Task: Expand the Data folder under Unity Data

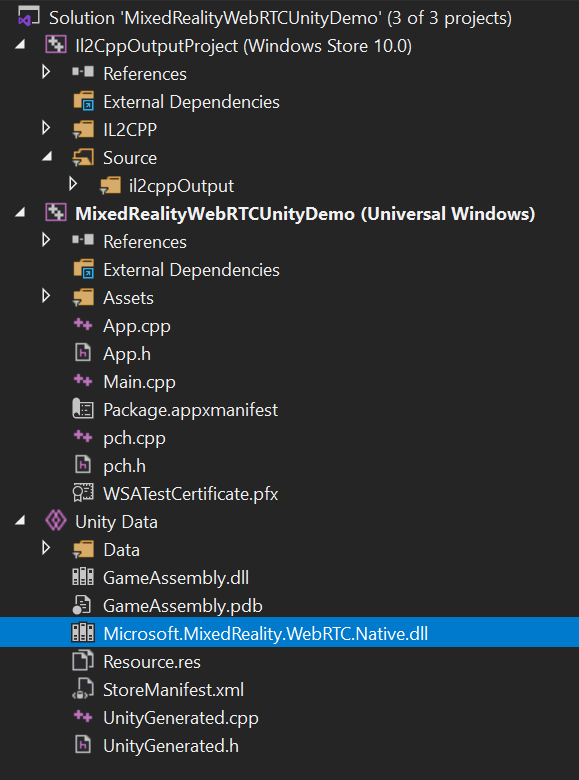Action: point(46,549)
